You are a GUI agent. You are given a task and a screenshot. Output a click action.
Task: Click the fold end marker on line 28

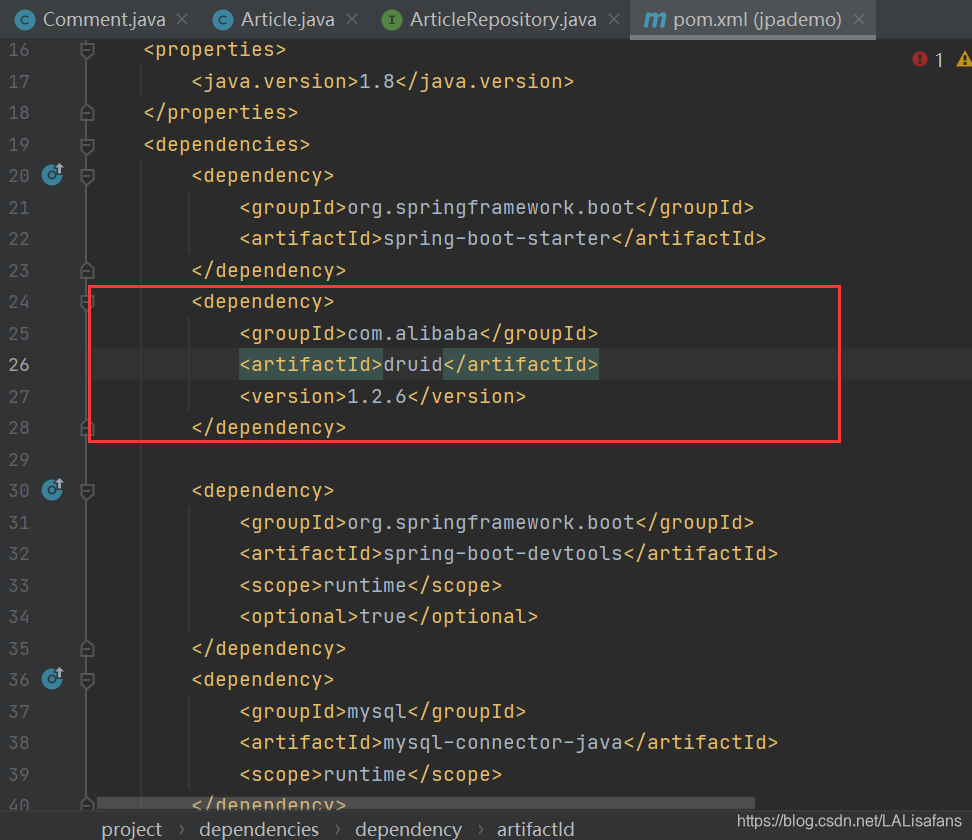click(x=87, y=428)
